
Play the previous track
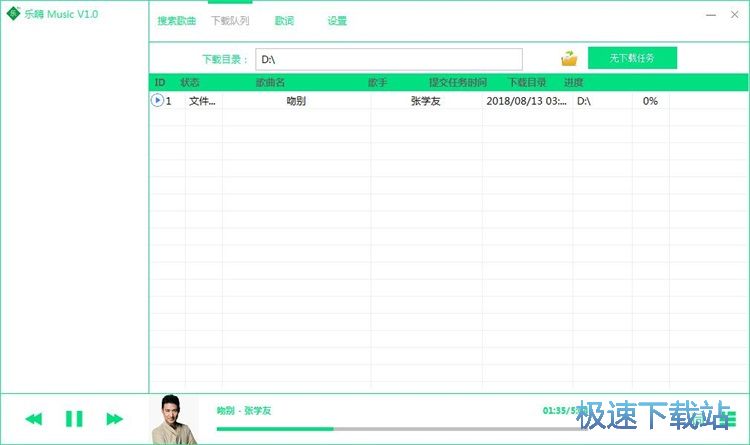click(33, 419)
